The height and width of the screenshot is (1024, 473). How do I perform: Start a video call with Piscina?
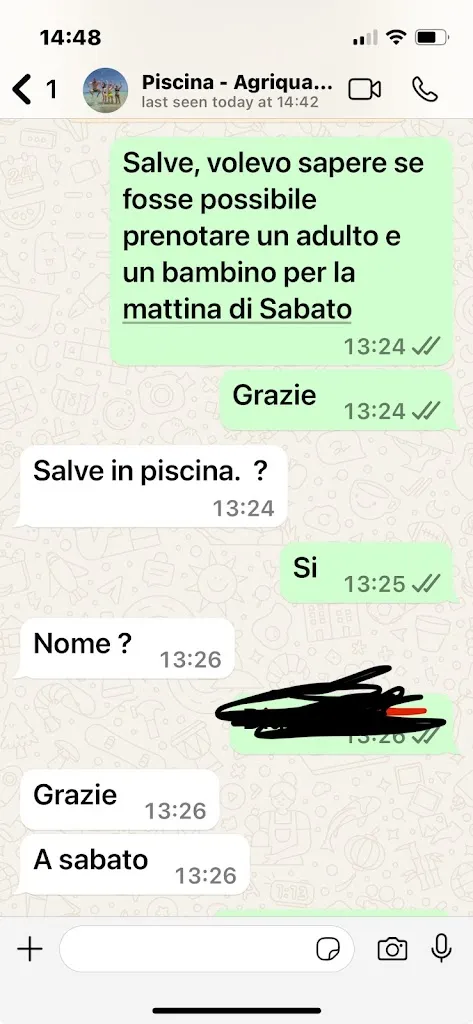click(x=365, y=89)
